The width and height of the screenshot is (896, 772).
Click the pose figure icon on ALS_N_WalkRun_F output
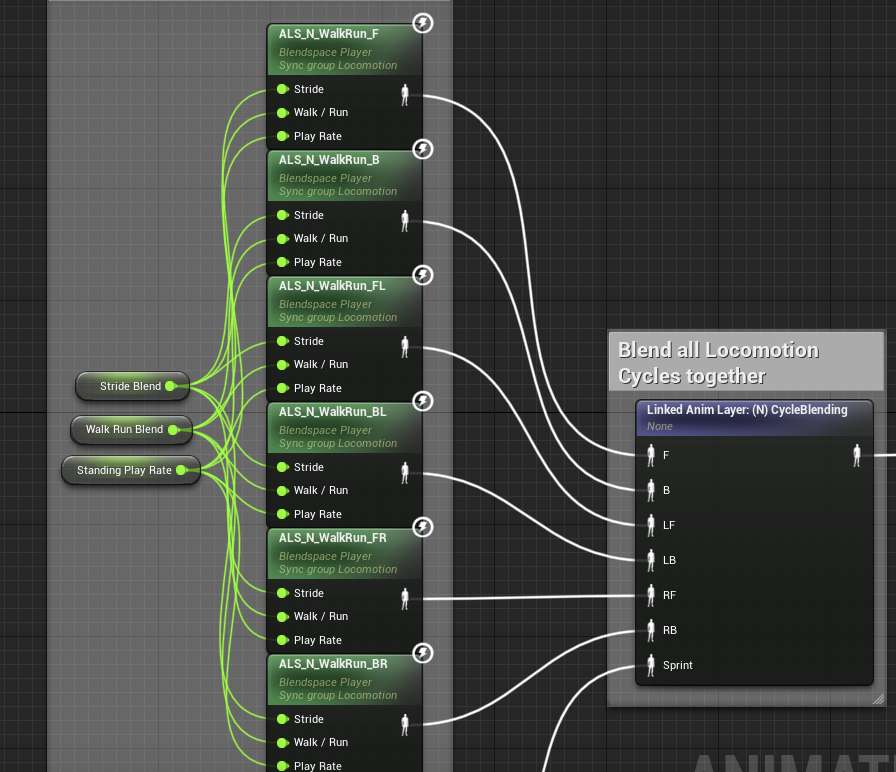404,93
